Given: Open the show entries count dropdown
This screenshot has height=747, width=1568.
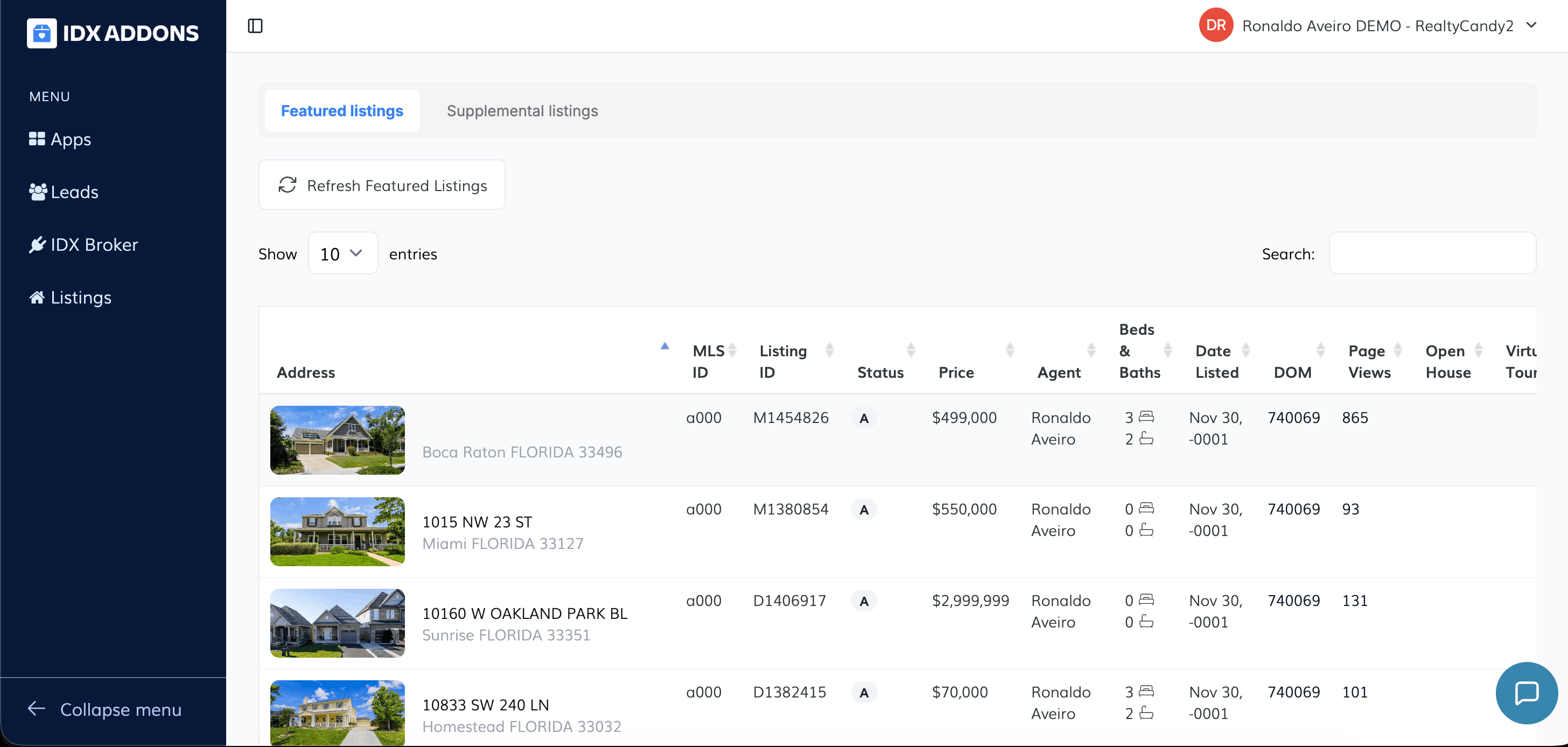Looking at the screenshot, I should [x=342, y=253].
